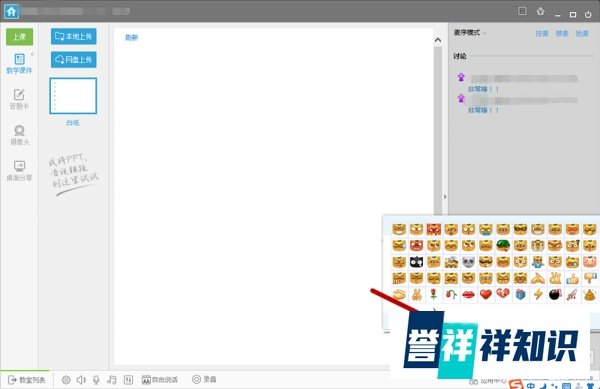Viewport: 600px width, 389px height.
Task: Open the 桌面分享 desktop sharing panel
Action: point(19,171)
